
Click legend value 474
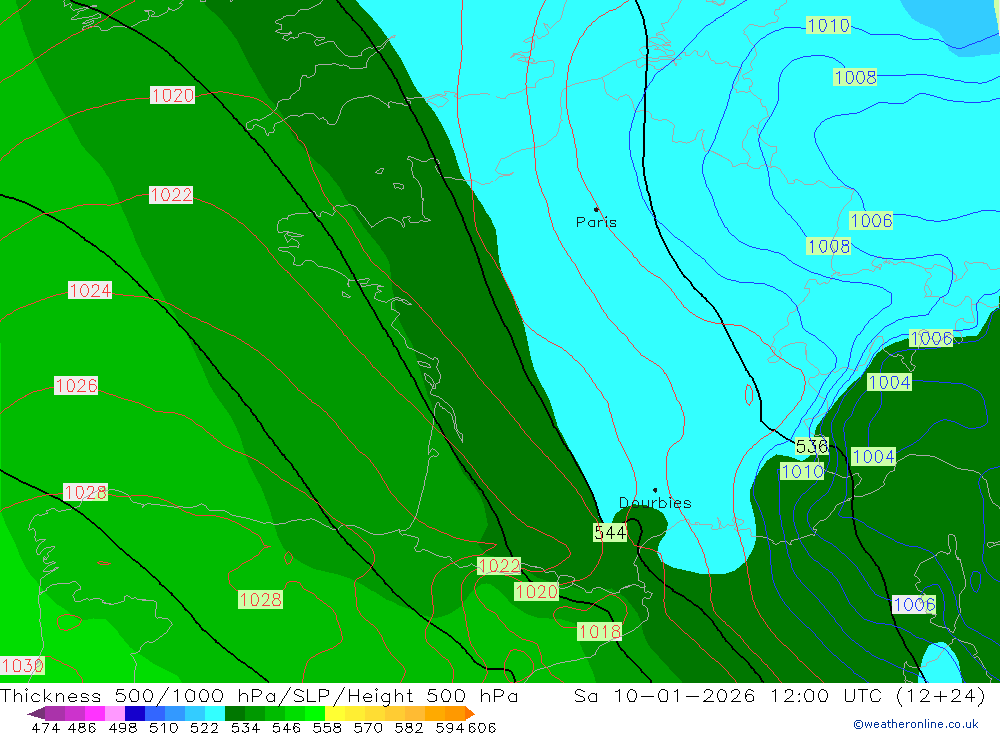[45, 728]
